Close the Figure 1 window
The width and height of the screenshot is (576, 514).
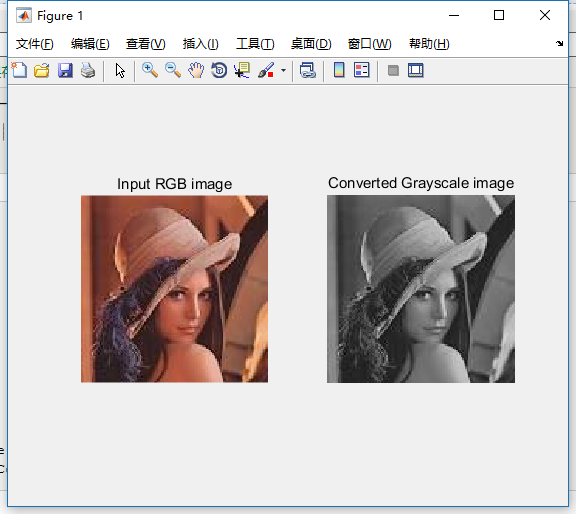click(x=545, y=15)
